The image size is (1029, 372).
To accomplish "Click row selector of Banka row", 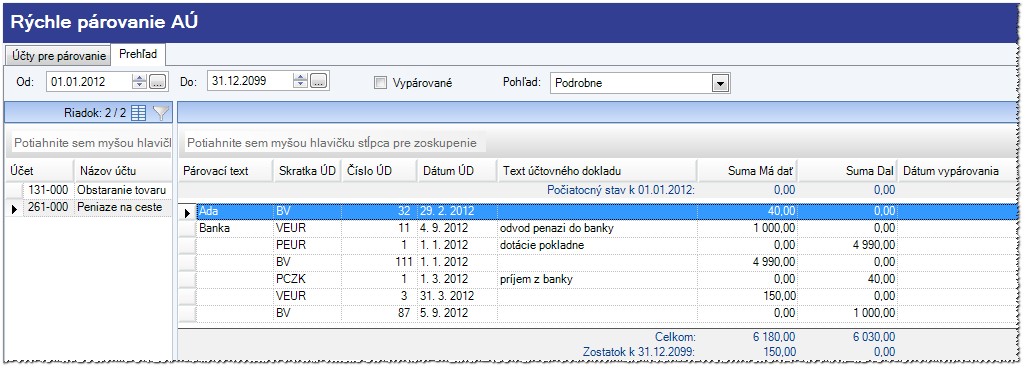I will point(188,228).
